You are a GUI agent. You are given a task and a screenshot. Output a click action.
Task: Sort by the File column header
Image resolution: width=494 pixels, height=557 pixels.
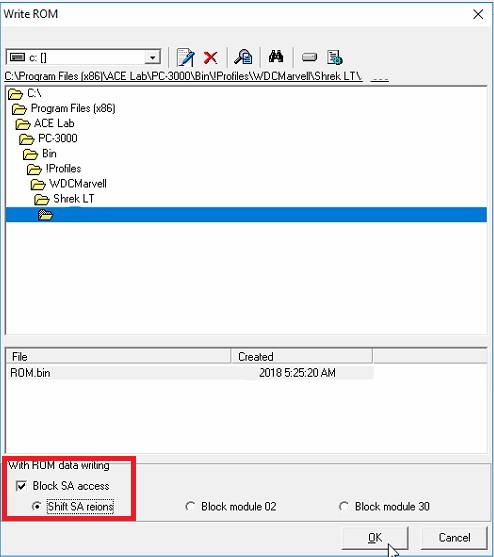(118, 356)
